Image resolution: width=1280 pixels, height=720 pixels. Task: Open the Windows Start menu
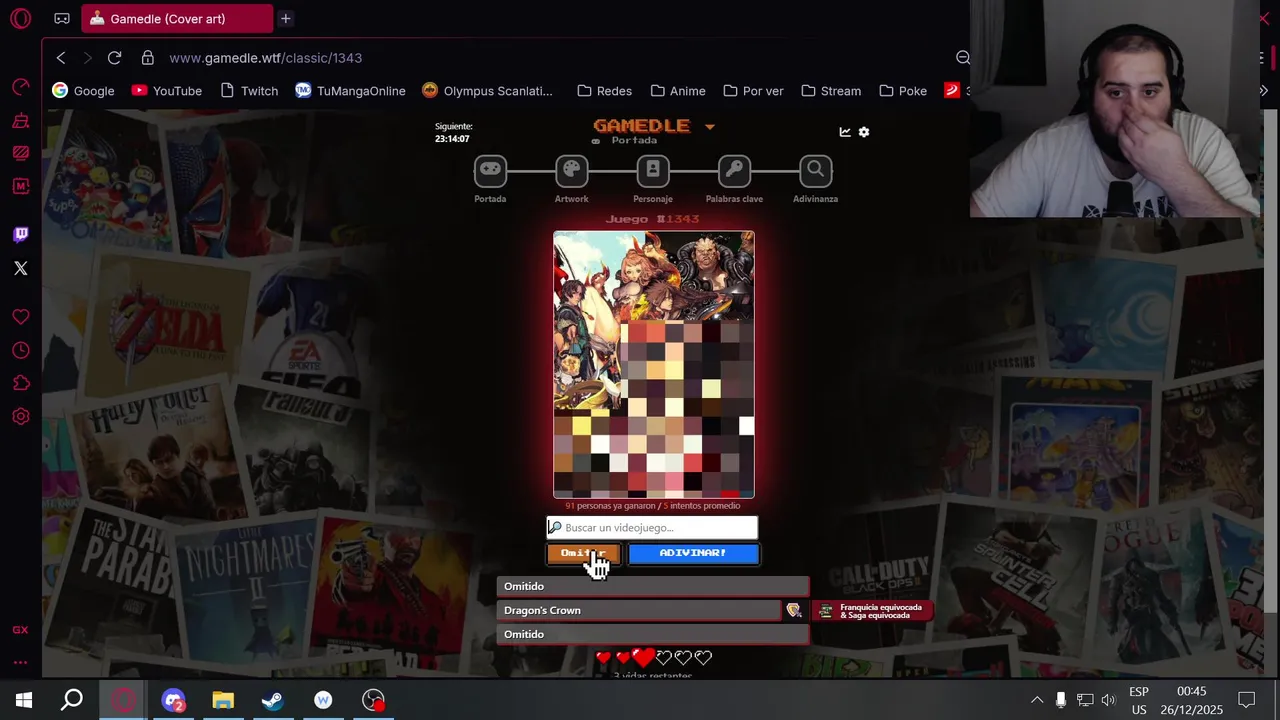coord(24,700)
